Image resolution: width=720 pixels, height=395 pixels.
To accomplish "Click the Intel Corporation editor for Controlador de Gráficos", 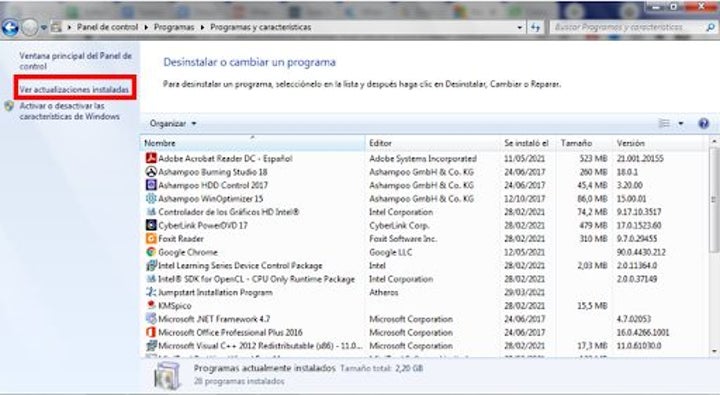I will 401,212.
